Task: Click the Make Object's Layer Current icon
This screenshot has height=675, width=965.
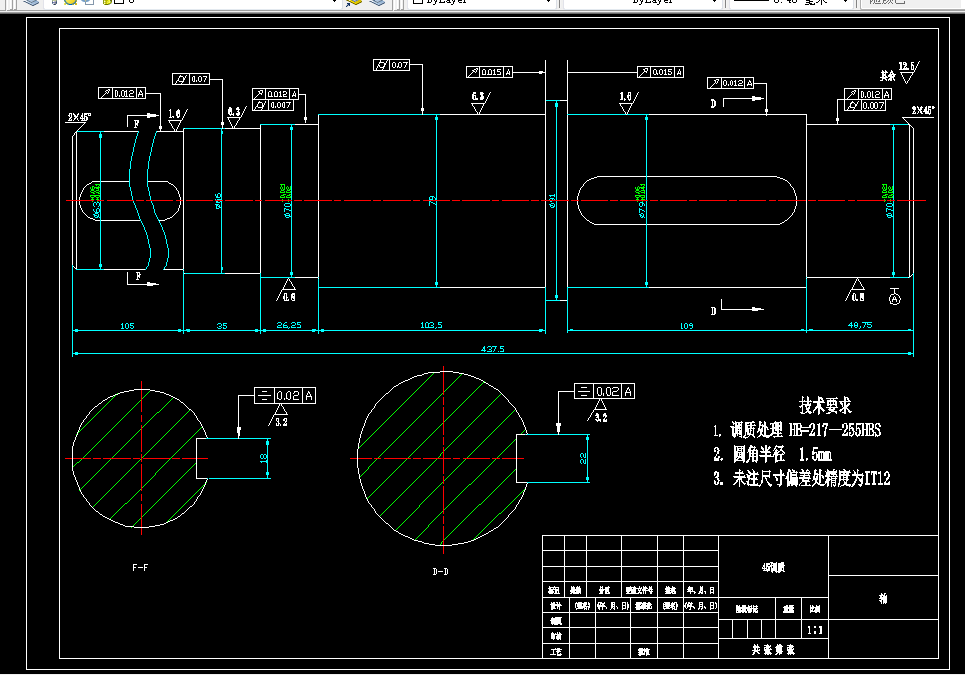Action: click(x=353, y=2)
